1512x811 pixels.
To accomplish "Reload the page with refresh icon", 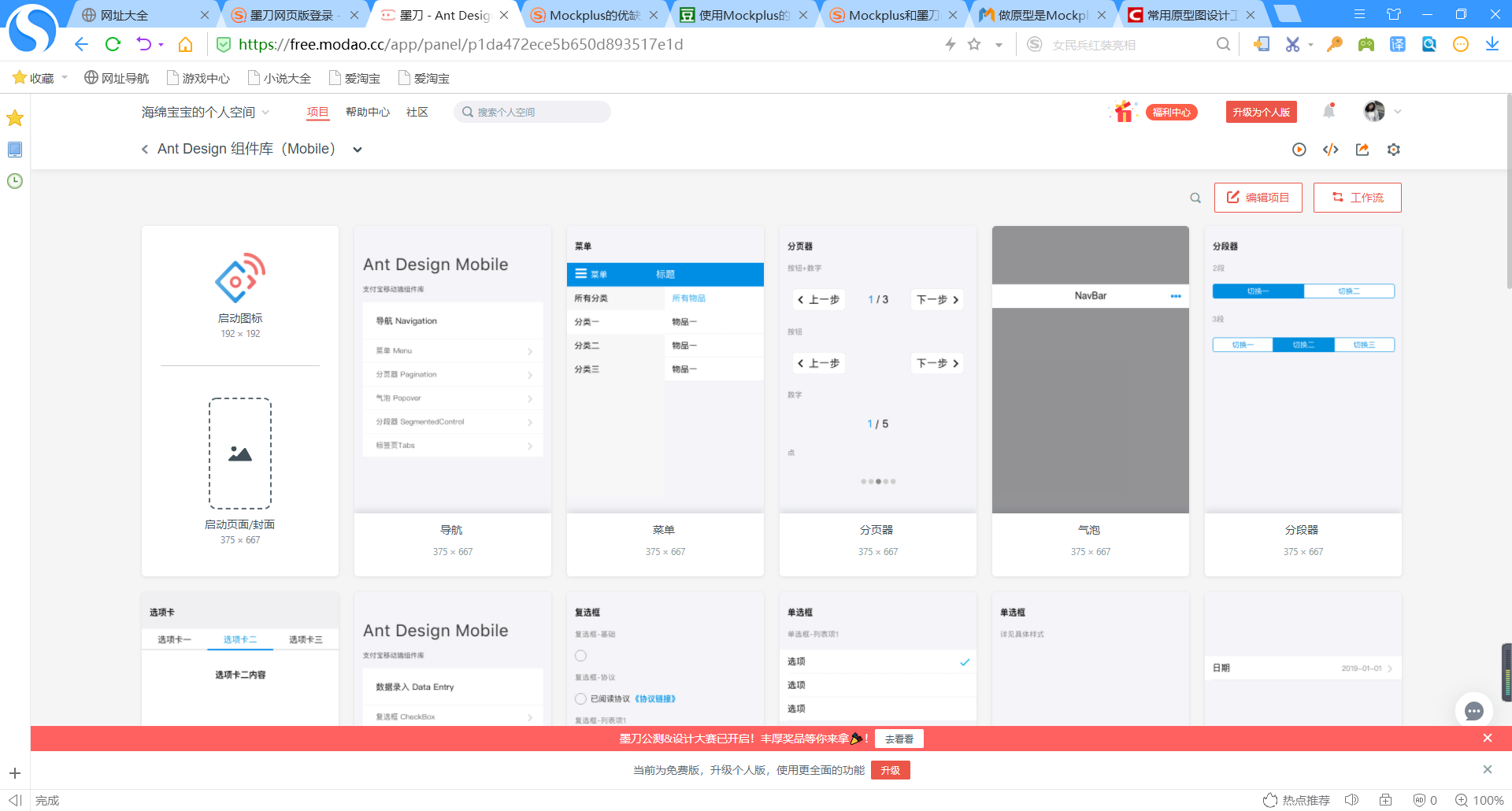I will pos(113,44).
